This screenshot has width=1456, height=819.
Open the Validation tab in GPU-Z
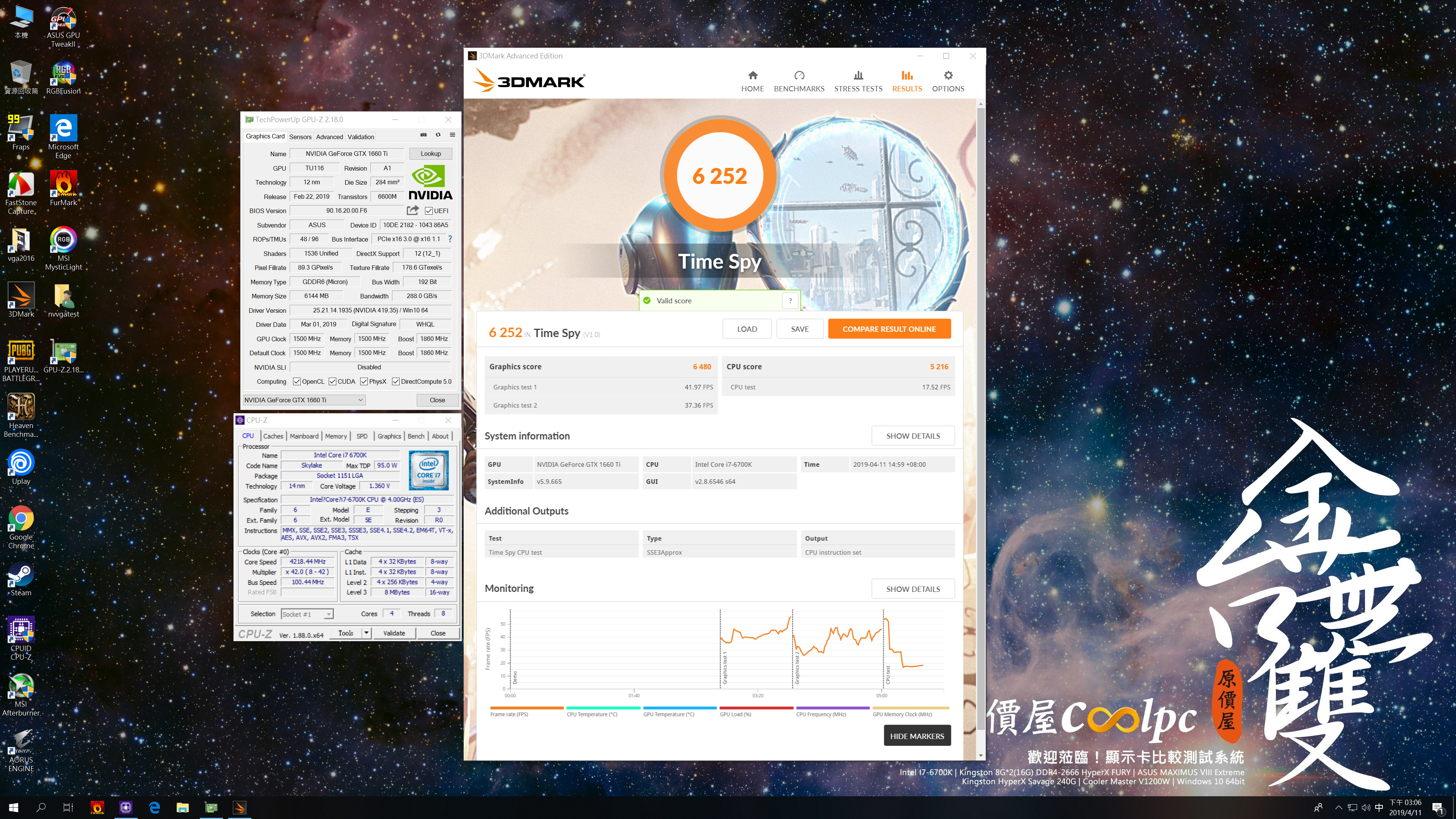tap(361, 137)
